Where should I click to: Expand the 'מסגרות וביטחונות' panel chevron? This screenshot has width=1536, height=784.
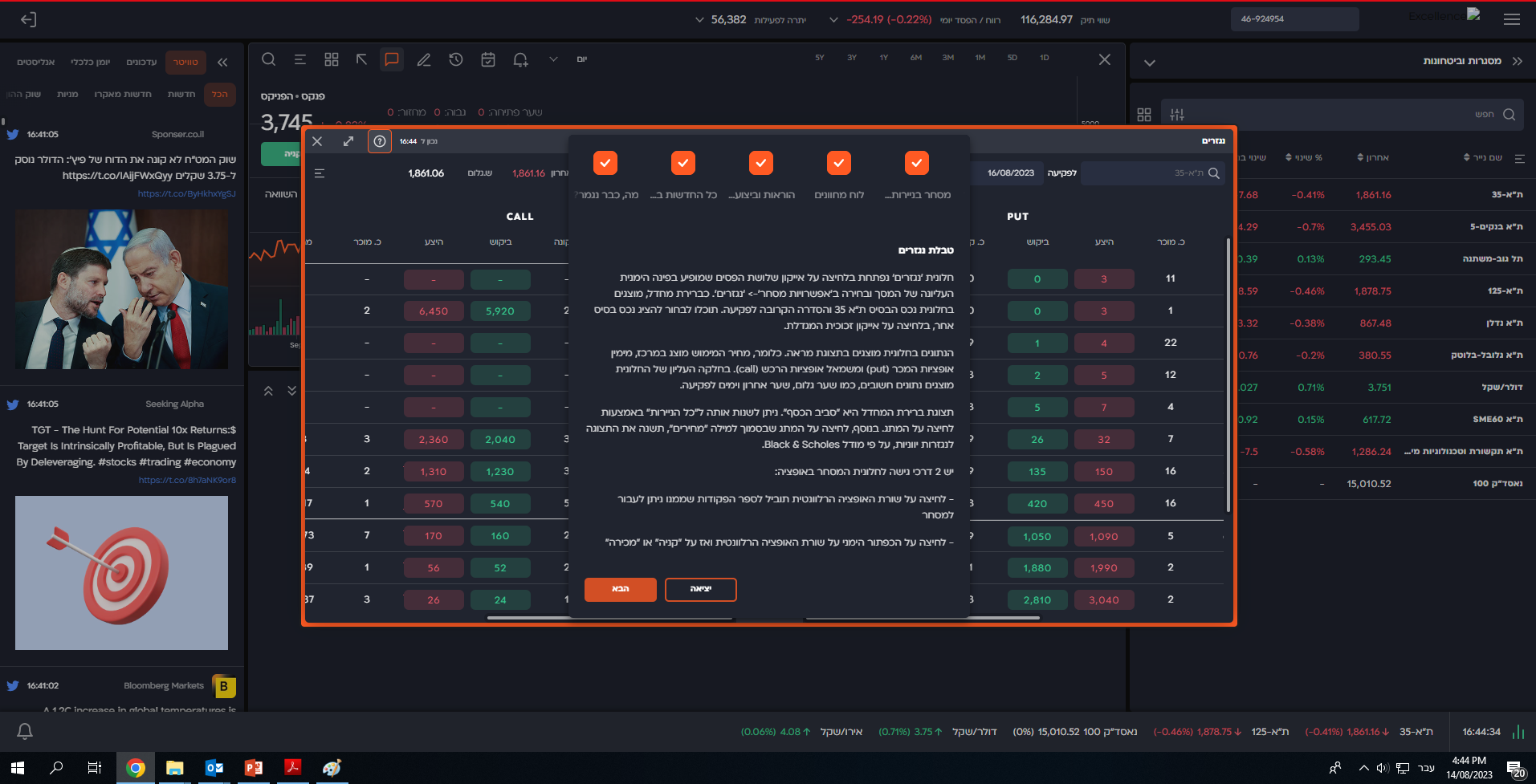1150,63
